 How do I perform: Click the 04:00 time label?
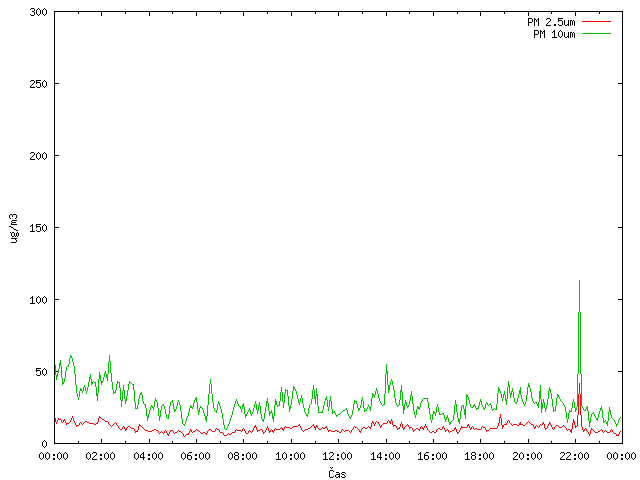pos(148,456)
